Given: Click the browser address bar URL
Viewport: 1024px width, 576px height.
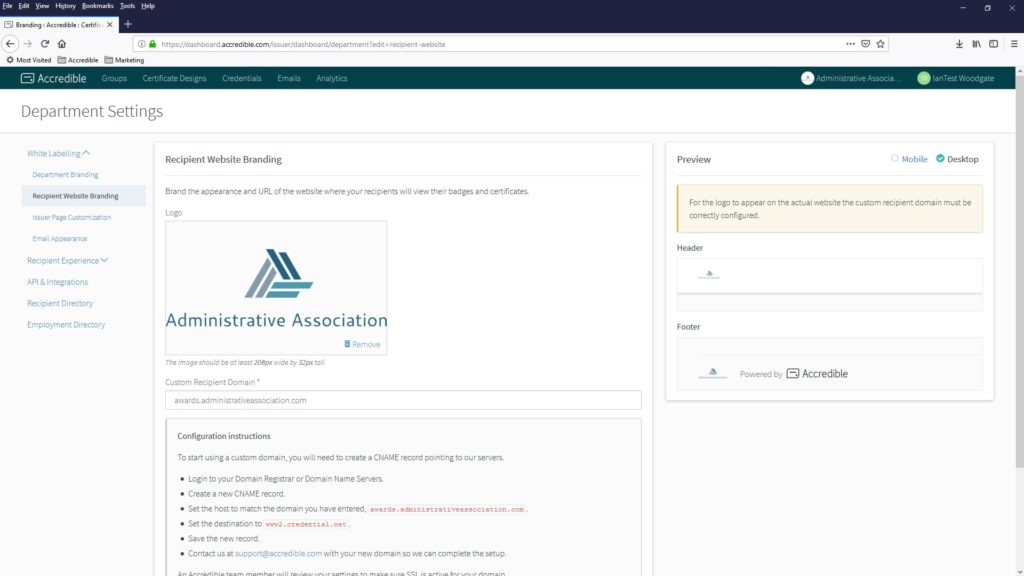Looking at the screenshot, I should (303, 44).
